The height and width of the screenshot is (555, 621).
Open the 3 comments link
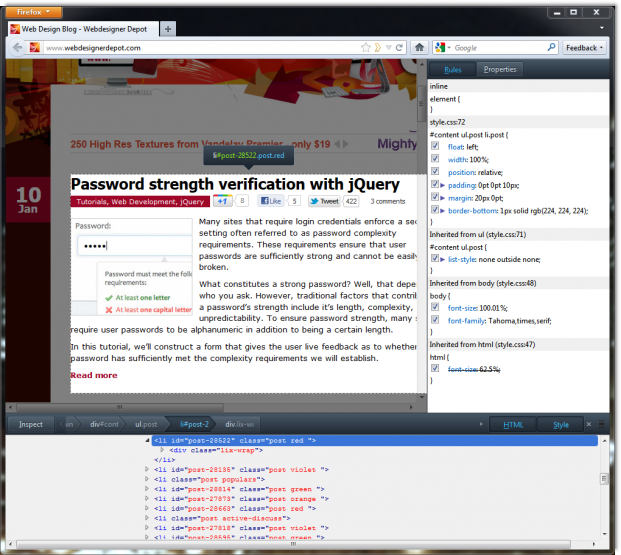point(388,201)
